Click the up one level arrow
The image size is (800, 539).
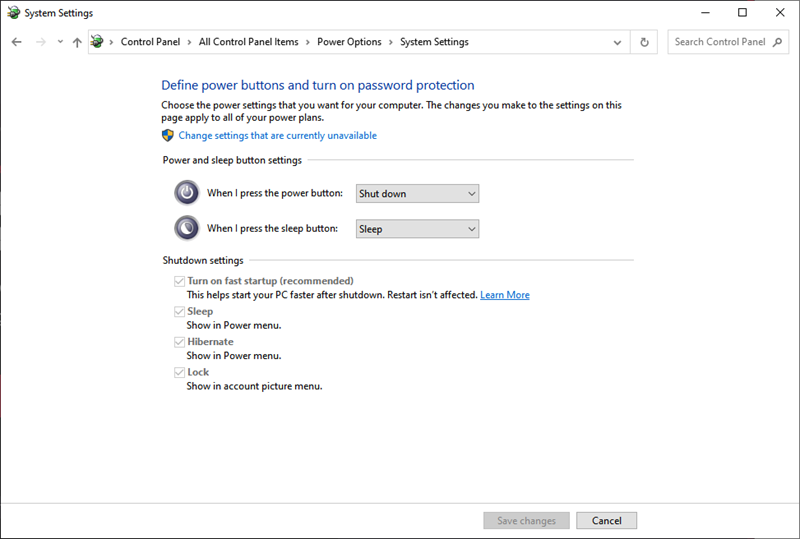click(77, 42)
